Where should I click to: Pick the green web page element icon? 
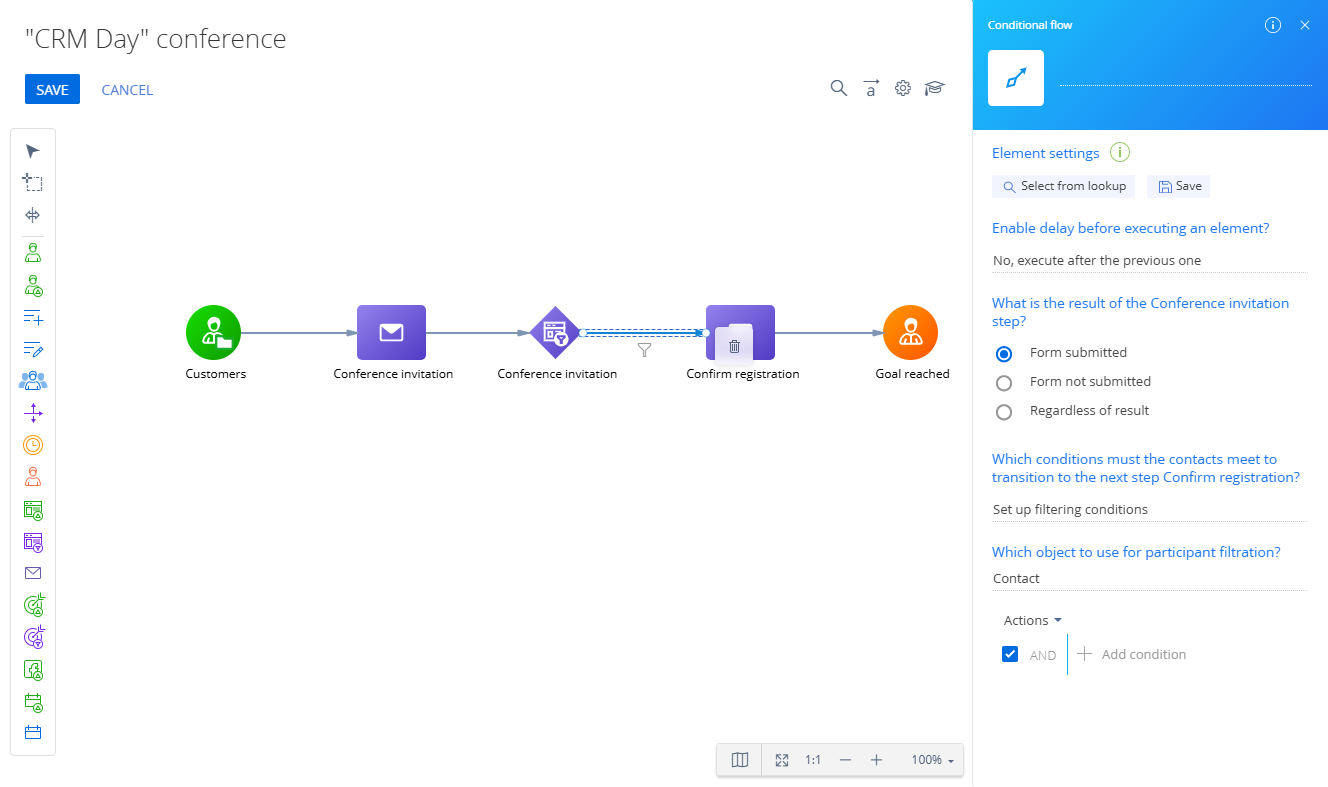[x=33, y=510]
